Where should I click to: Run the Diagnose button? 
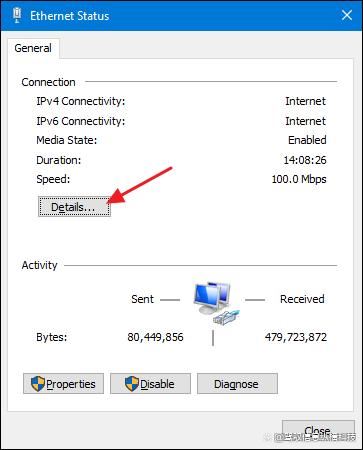tap(237, 384)
